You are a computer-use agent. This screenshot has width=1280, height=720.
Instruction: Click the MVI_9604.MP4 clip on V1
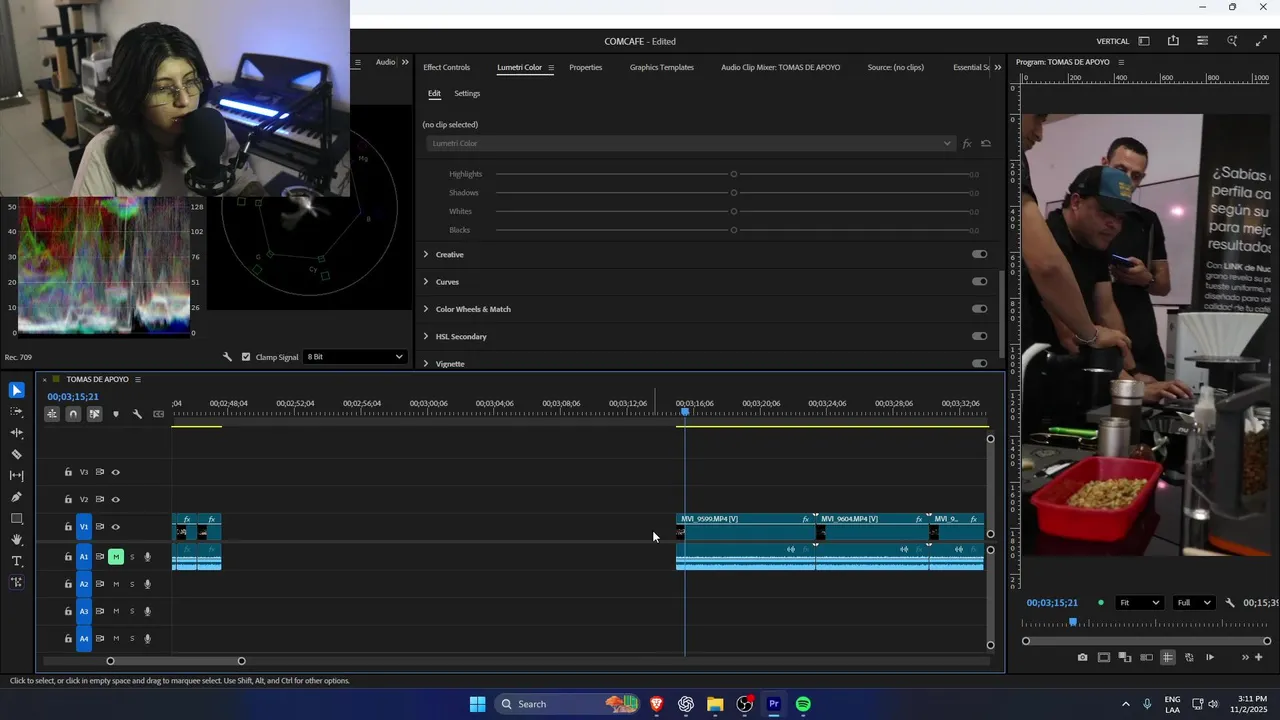[872, 527]
